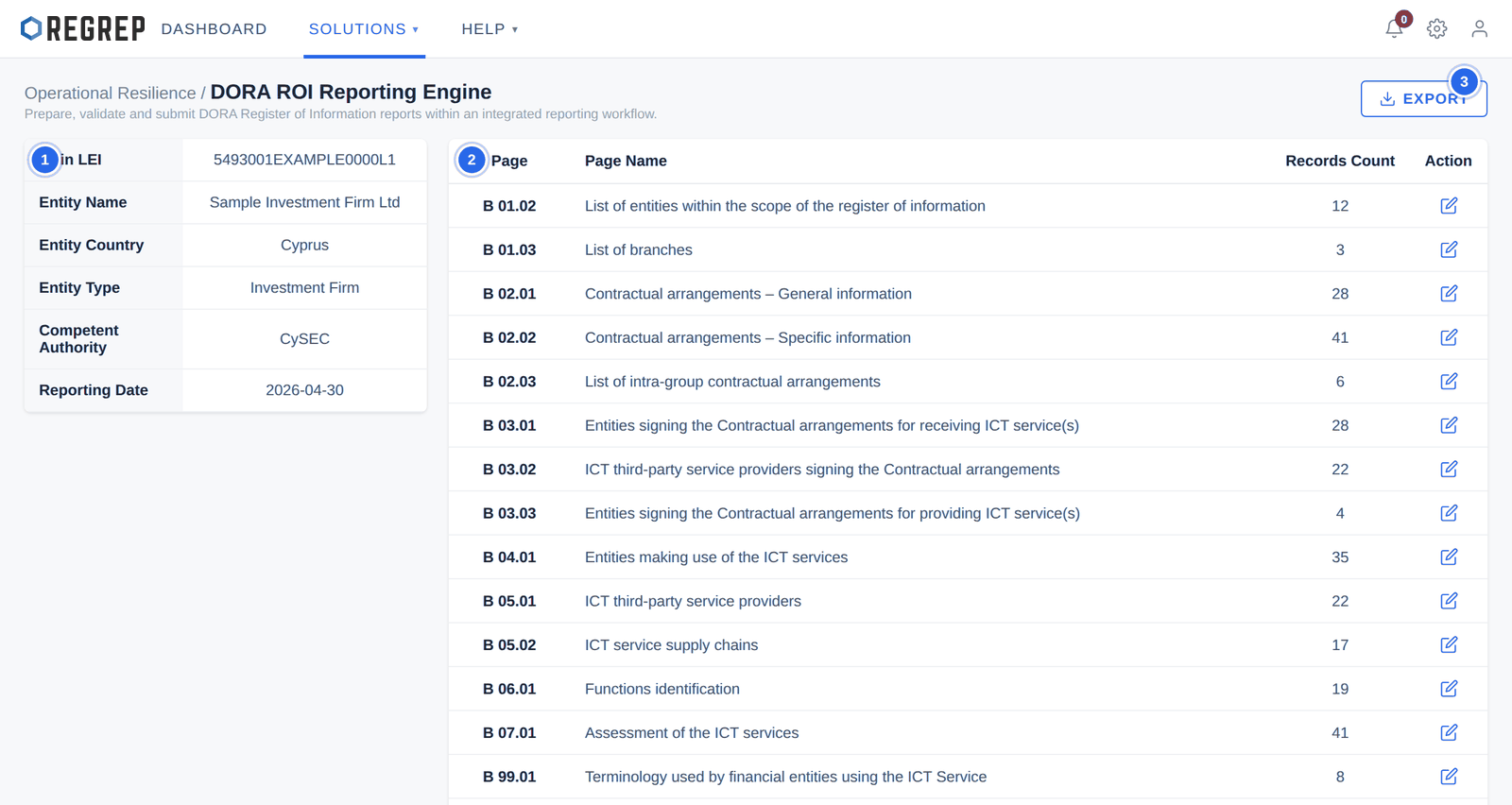Open List of branches link
Screen dimensions: 1512x805
[x=638, y=249]
